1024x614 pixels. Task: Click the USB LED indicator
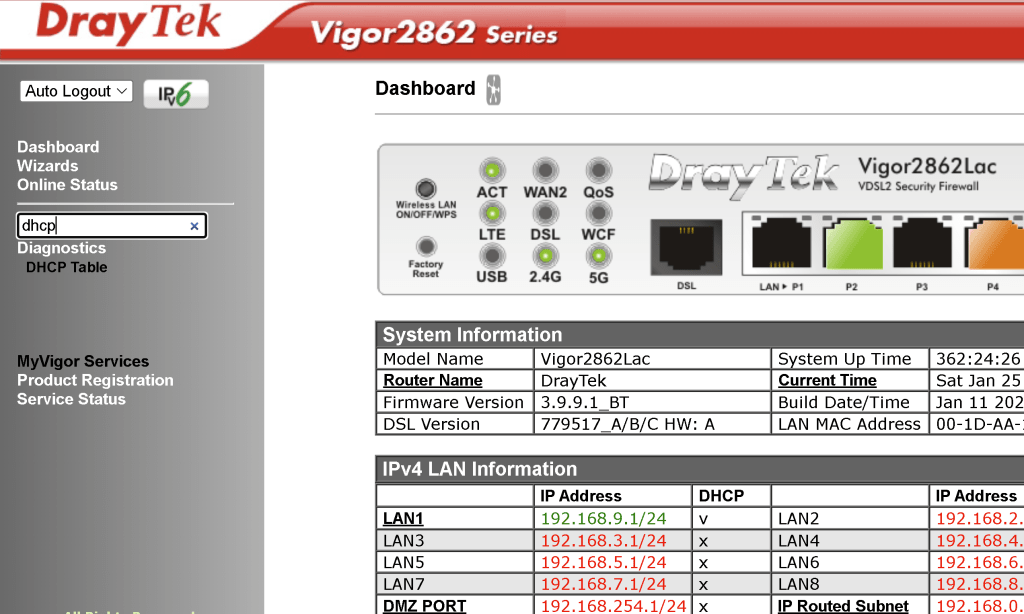(492, 256)
